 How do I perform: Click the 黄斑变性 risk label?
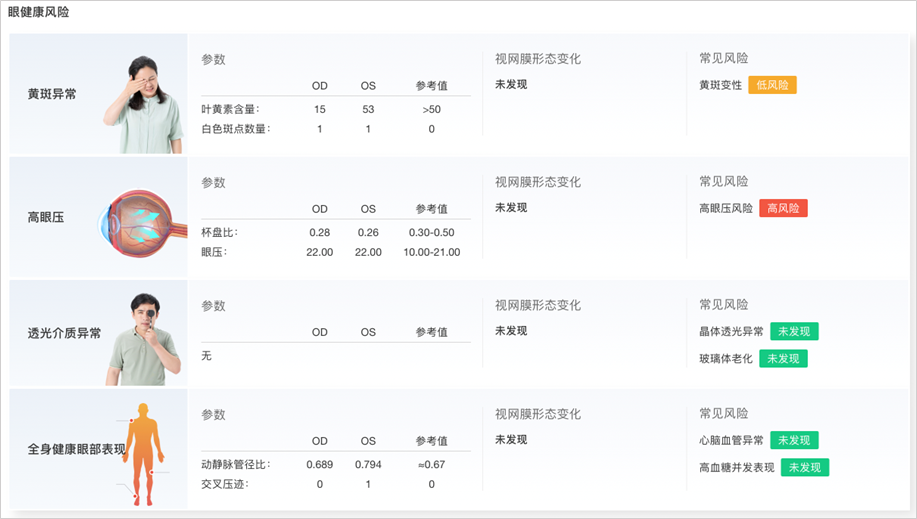(x=720, y=85)
